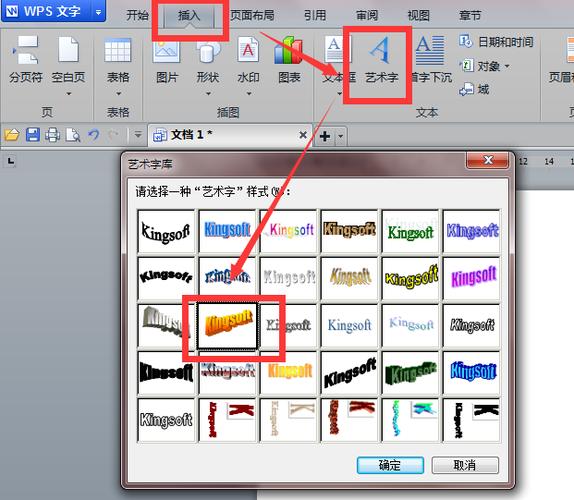Expand the shapes (形状) dropdown arrow
This screenshot has width=574, height=500.
pyautogui.click(x=208, y=94)
